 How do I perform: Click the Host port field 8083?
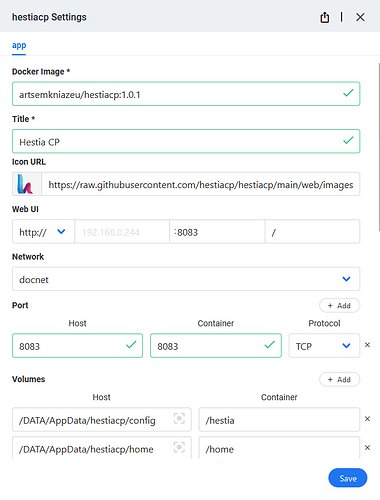(77, 346)
